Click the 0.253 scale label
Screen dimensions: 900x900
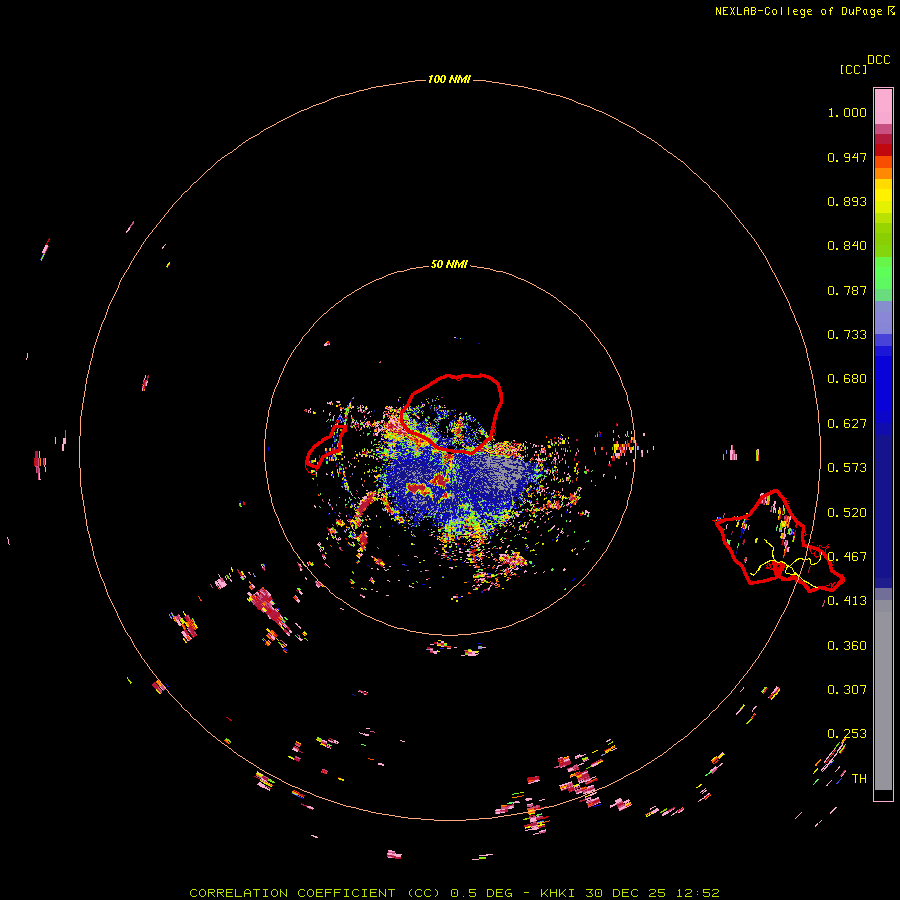pos(847,734)
